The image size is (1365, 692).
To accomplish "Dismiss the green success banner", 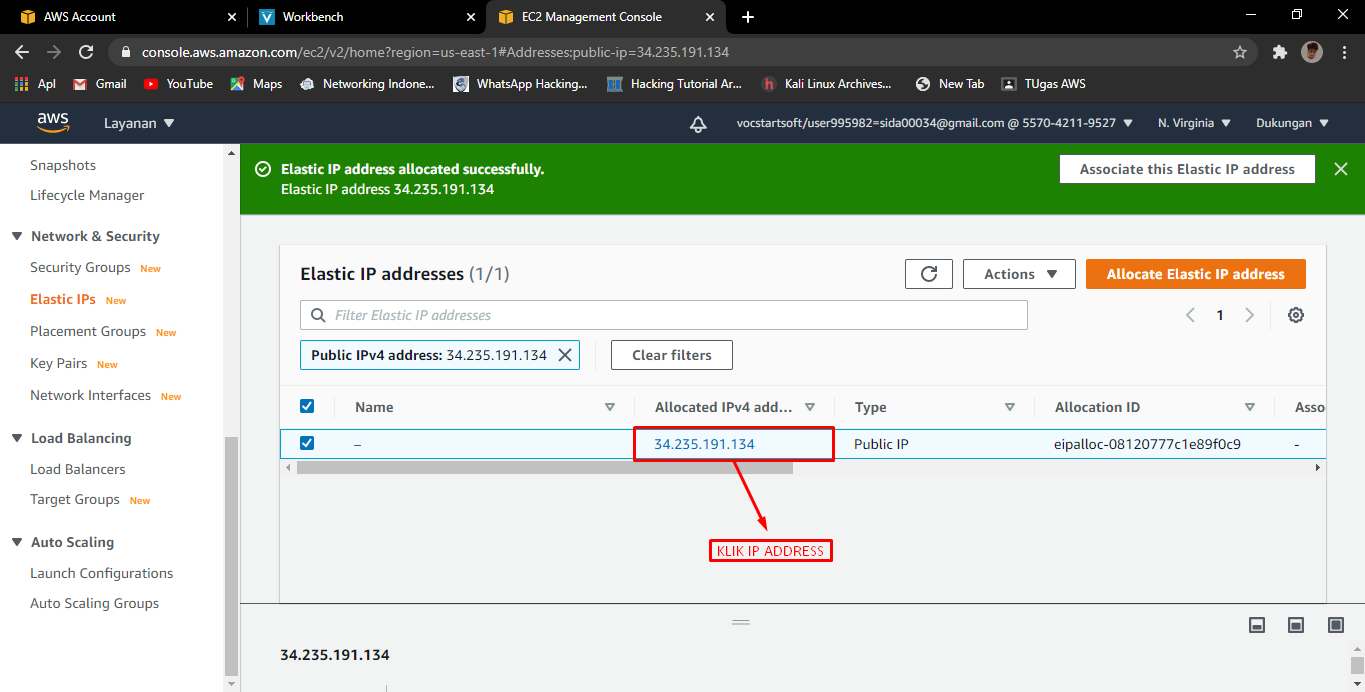I will coord(1341,169).
